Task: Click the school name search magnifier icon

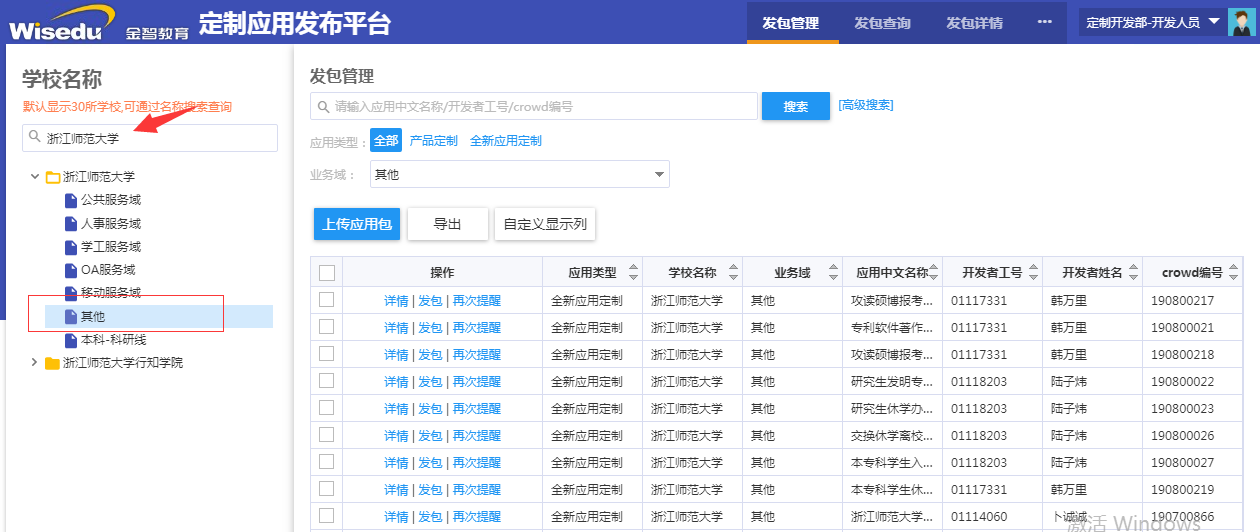Action: (35, 138)
